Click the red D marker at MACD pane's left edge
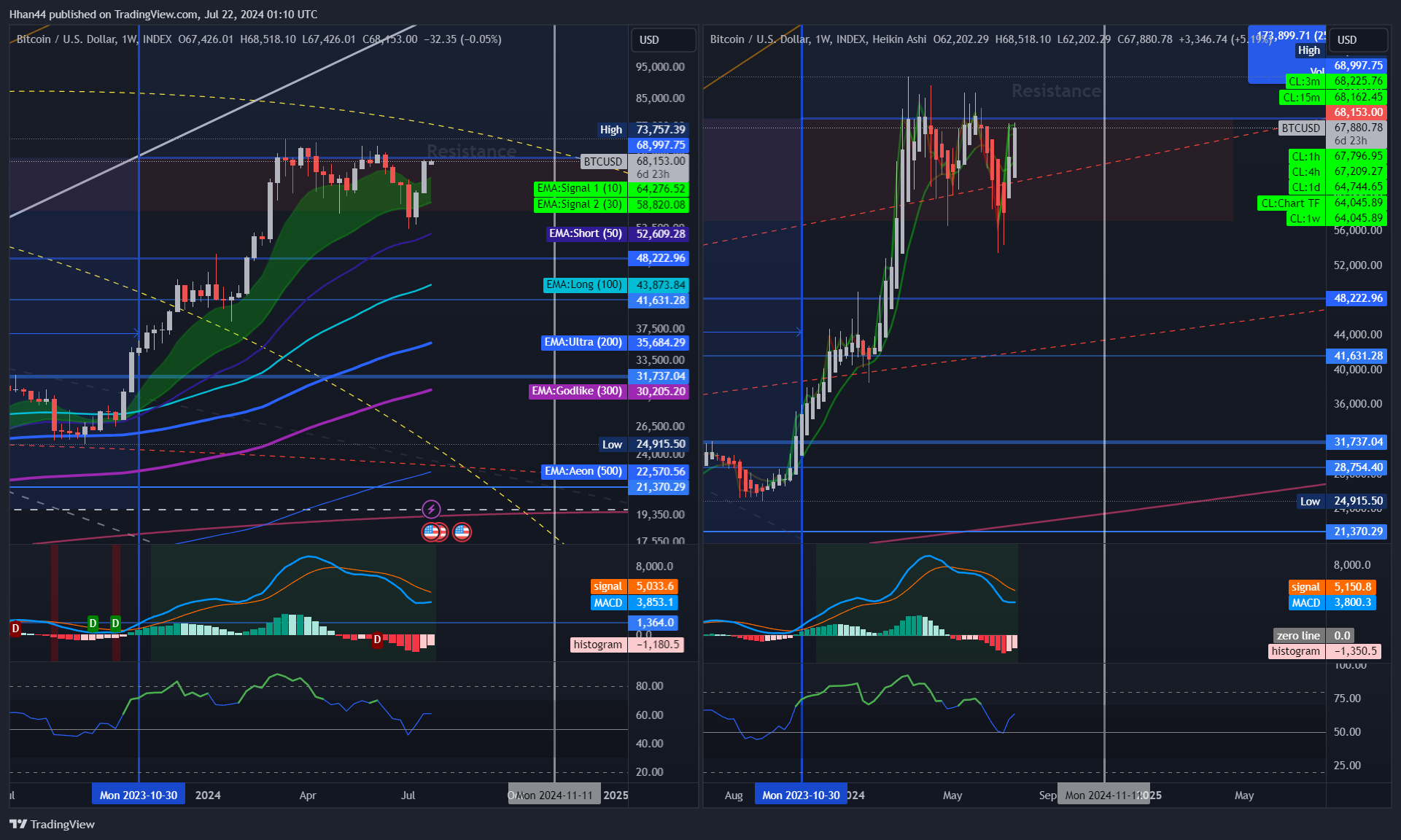The image size is (1401, 840). click(x=15, y=628)
